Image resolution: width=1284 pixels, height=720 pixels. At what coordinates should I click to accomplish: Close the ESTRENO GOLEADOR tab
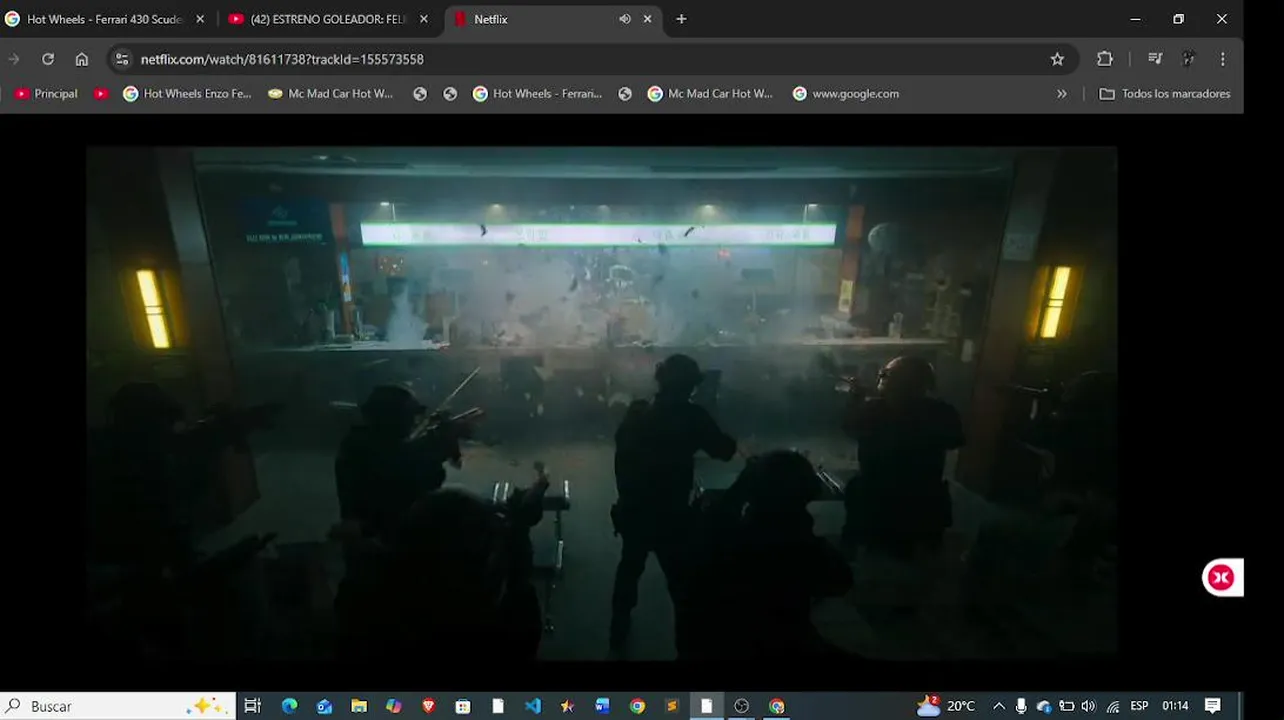tap(423, 19)
